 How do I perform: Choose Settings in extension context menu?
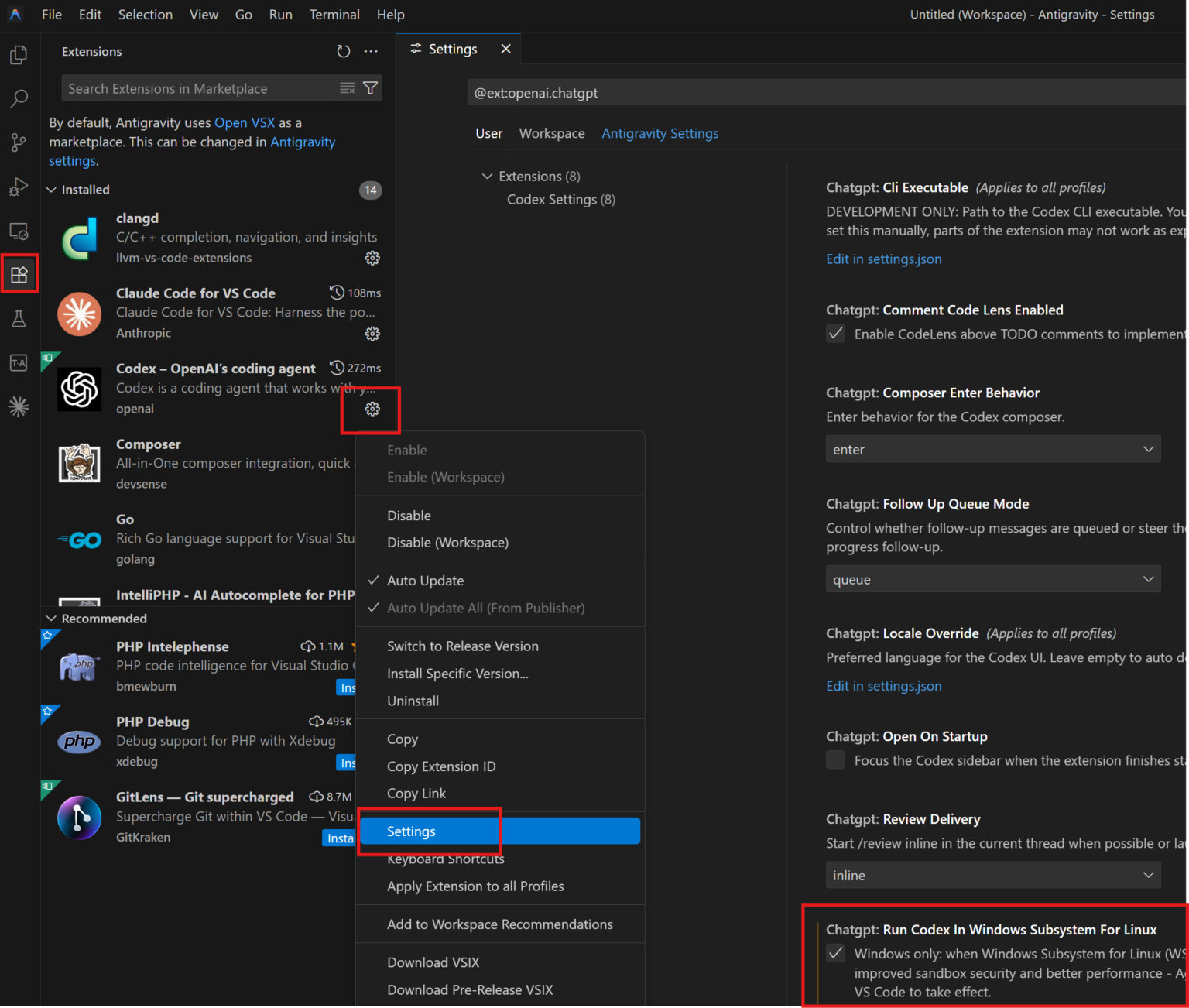pos(500,831)
